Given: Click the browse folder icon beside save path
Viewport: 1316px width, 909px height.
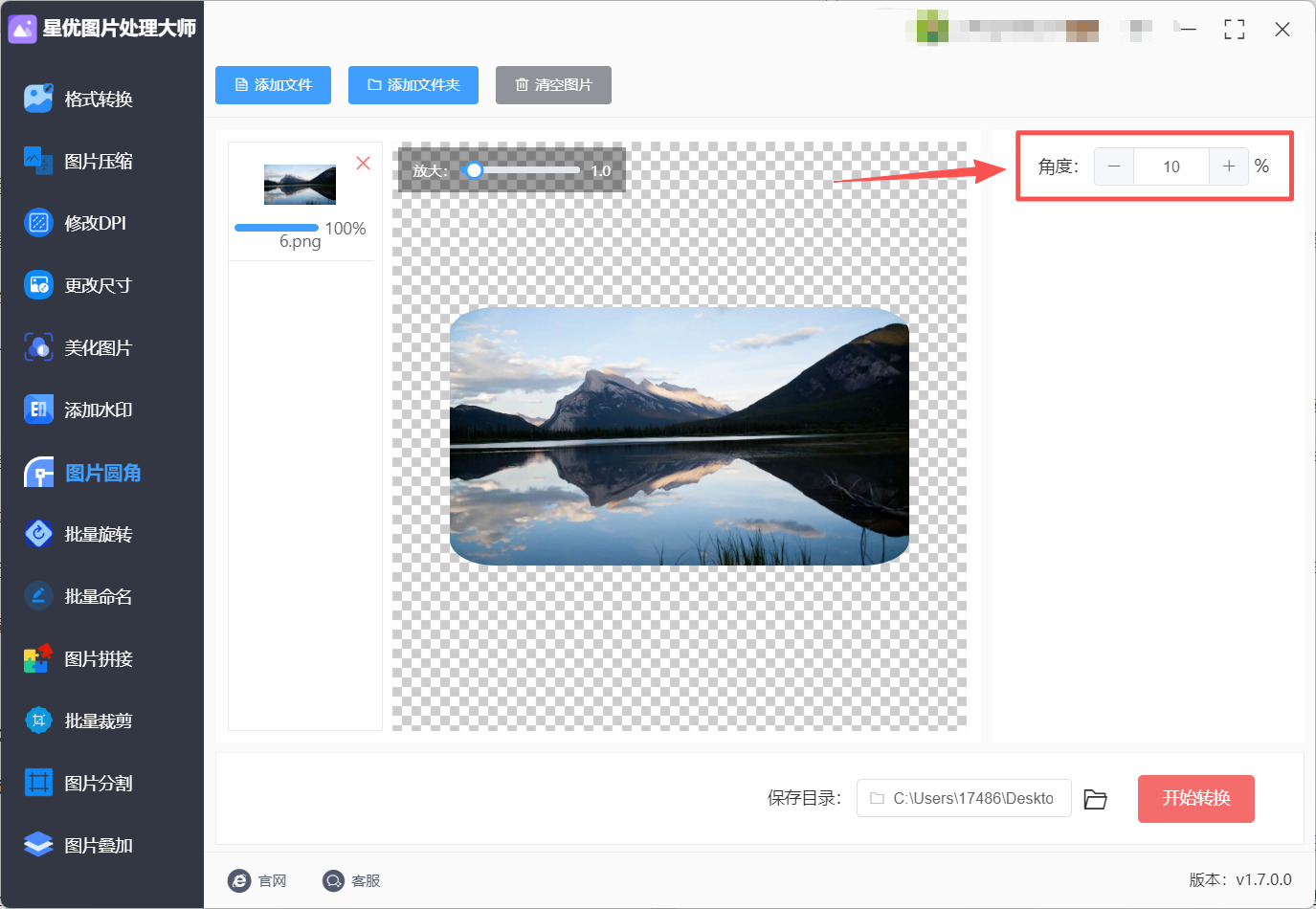Looking at the screenshot, I should pyautogui.click(x=1095, y=799).
